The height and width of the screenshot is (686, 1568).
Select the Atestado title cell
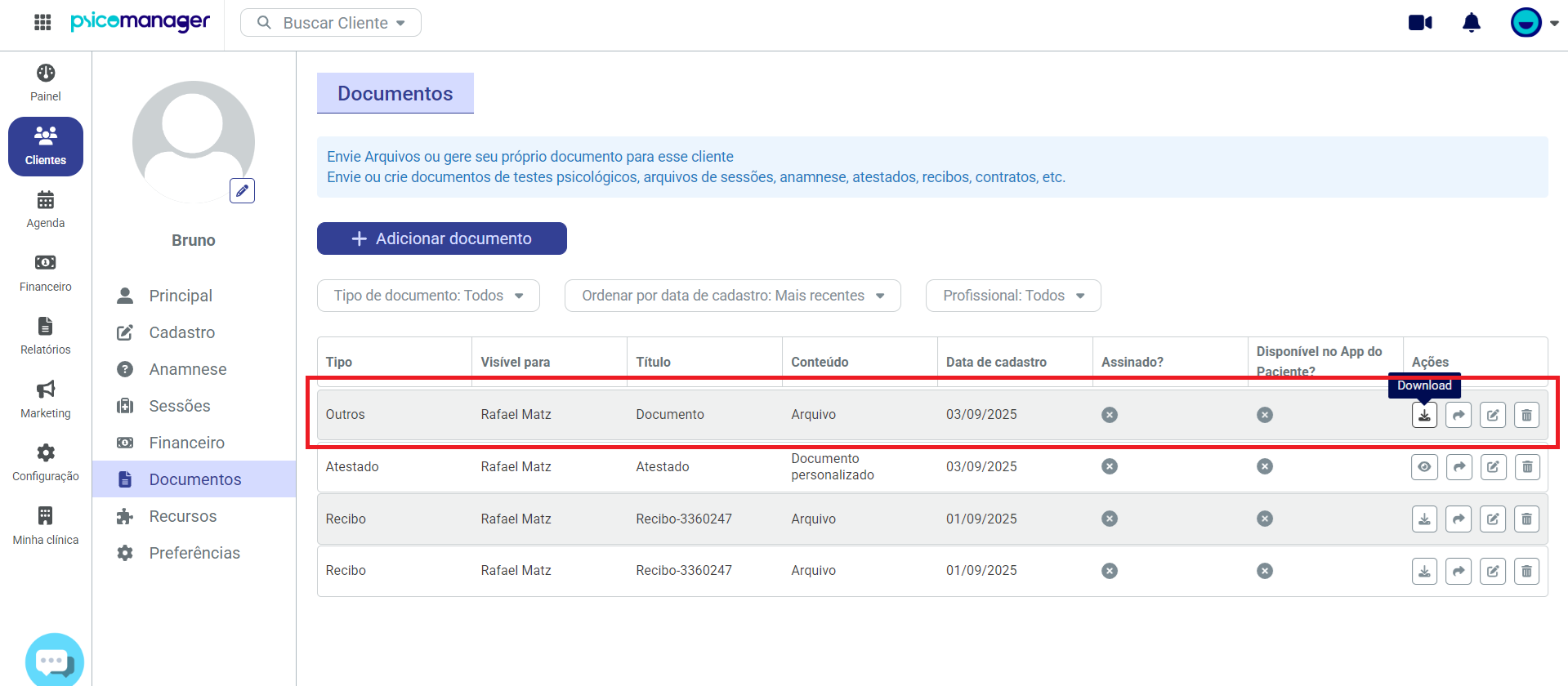click(663, 466)
